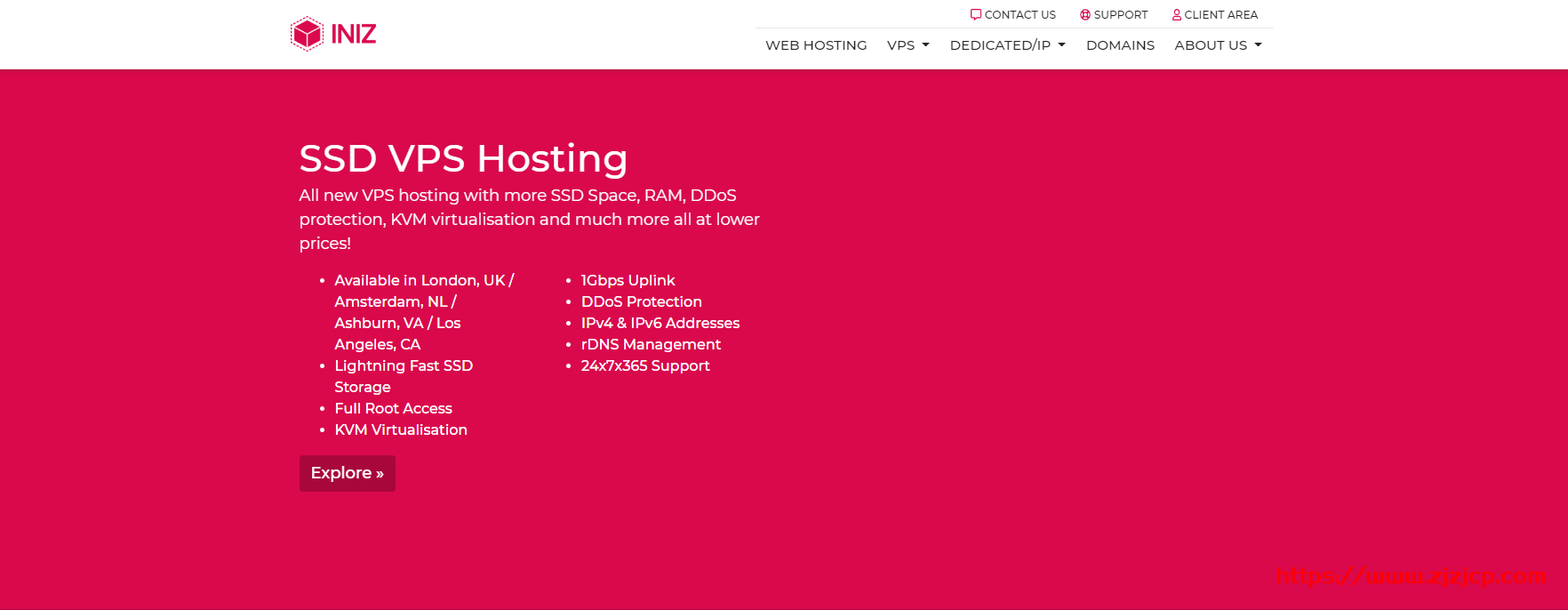Image resolution: width=1568 pixels, height=610 pixels.
Task: Follow the Contact Us text link
Action: tap(1020, 15)
